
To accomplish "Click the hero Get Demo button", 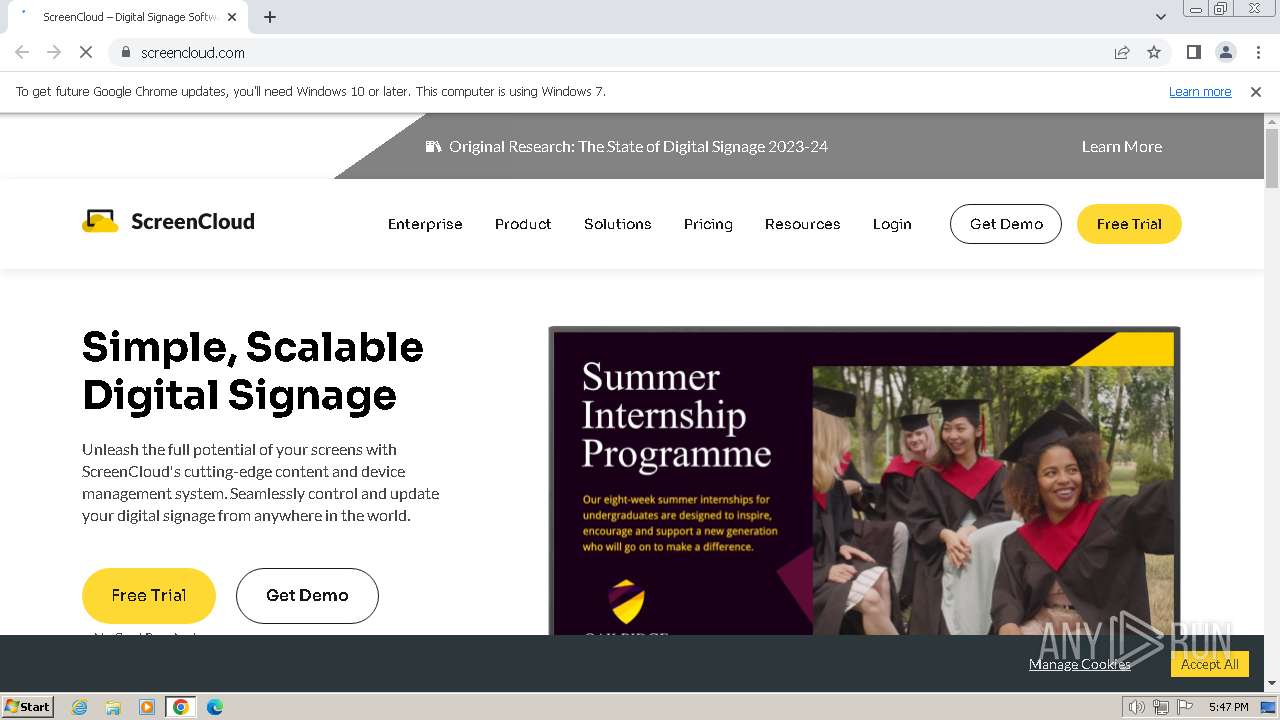I will (307, 595).
